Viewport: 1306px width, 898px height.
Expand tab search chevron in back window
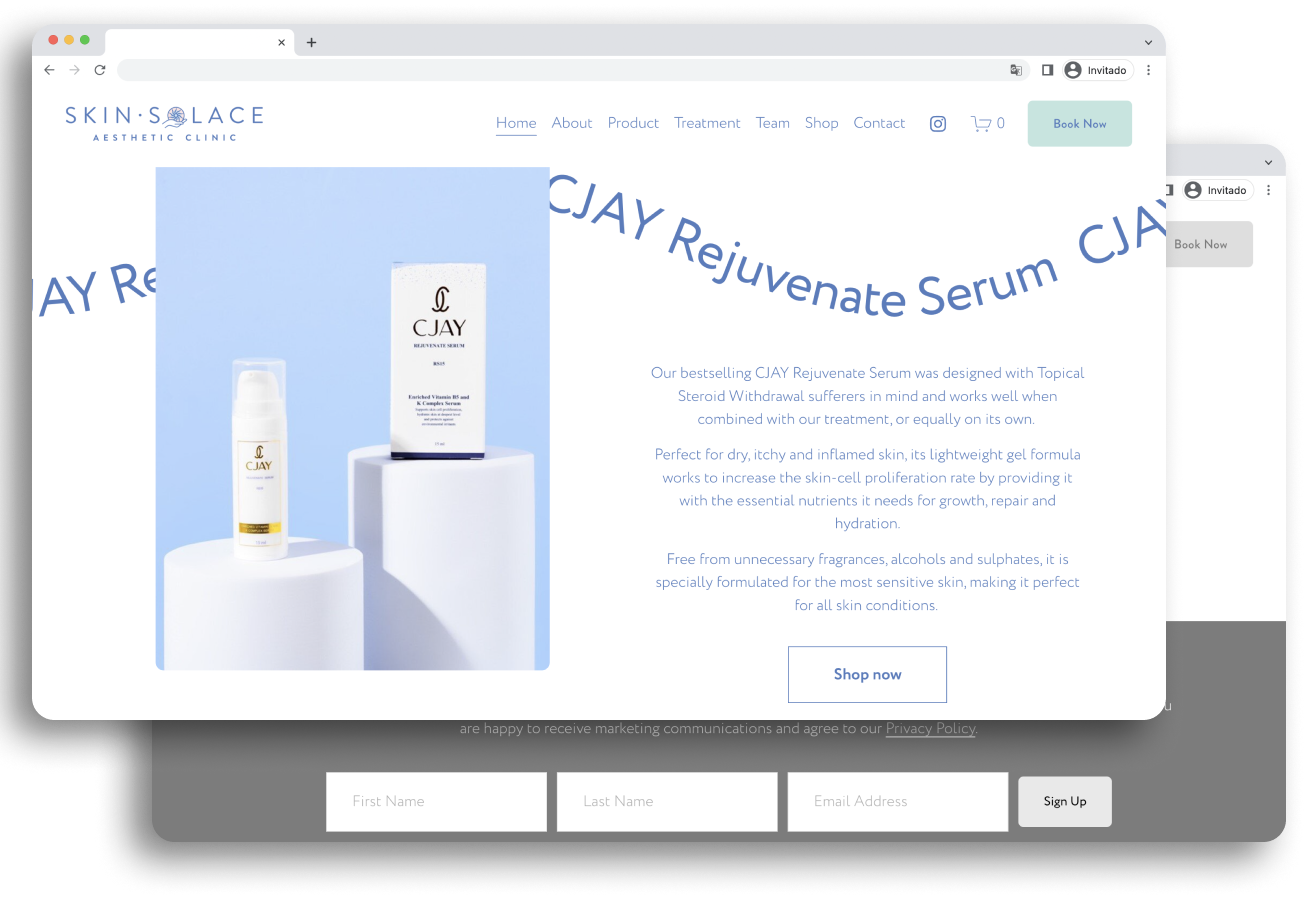click(x=1268, y=162)
